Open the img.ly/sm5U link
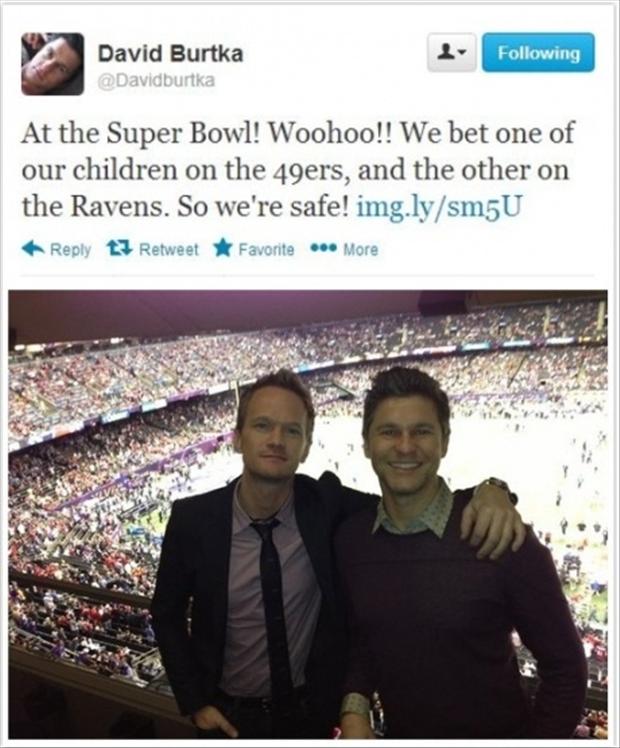Viewport: 620px width, 748px height. [x=439, y=206]
